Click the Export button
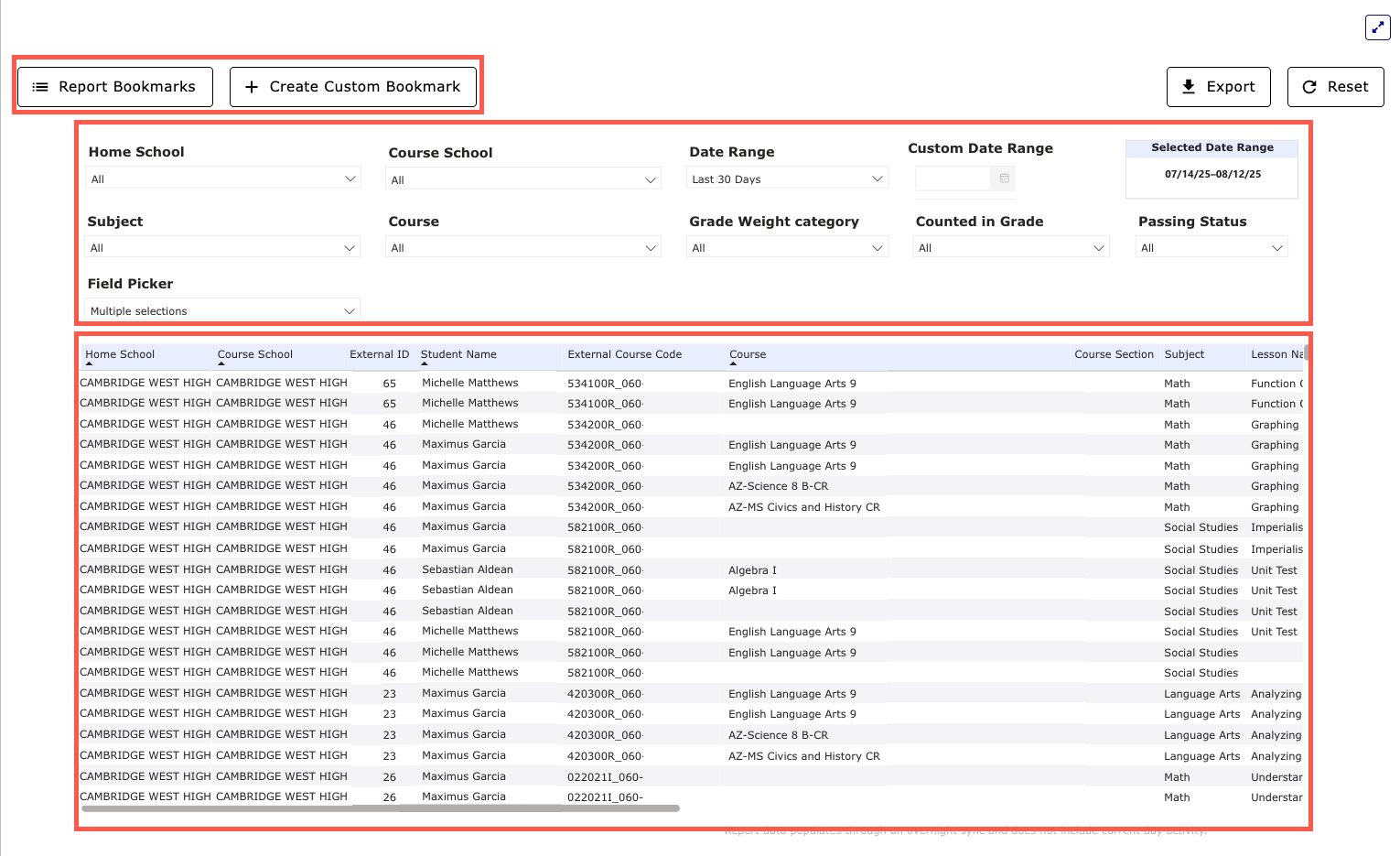The width and height of the screenshot is (1400, 856). coord(1218,87)
